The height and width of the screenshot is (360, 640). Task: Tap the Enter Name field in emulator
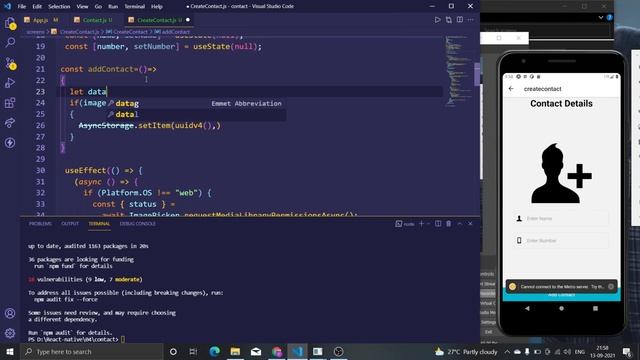pos(561,218)
